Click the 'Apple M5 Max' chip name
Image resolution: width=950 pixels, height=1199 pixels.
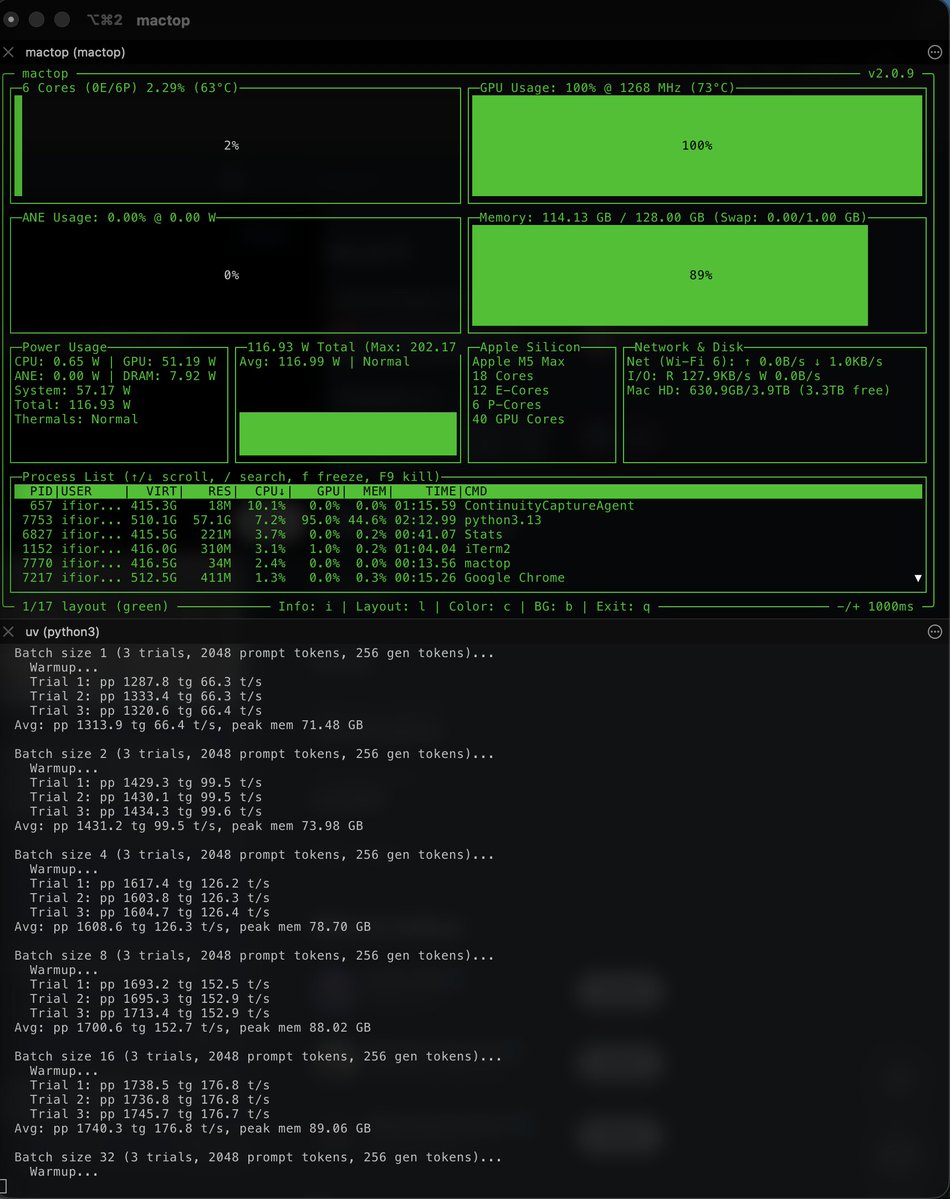(518, 362)
